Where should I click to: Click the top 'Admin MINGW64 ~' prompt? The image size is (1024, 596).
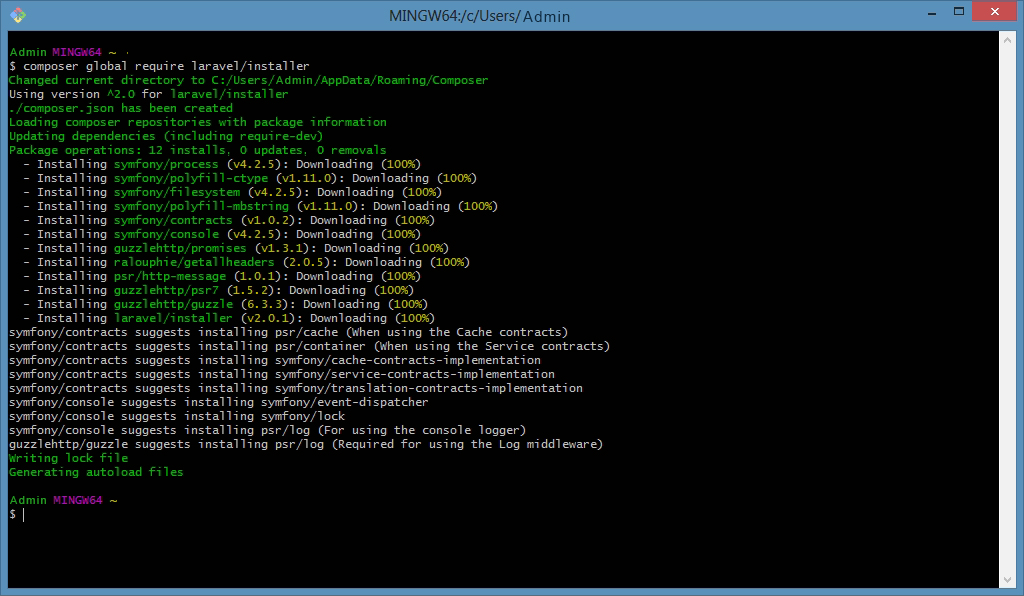coord(63,52)
